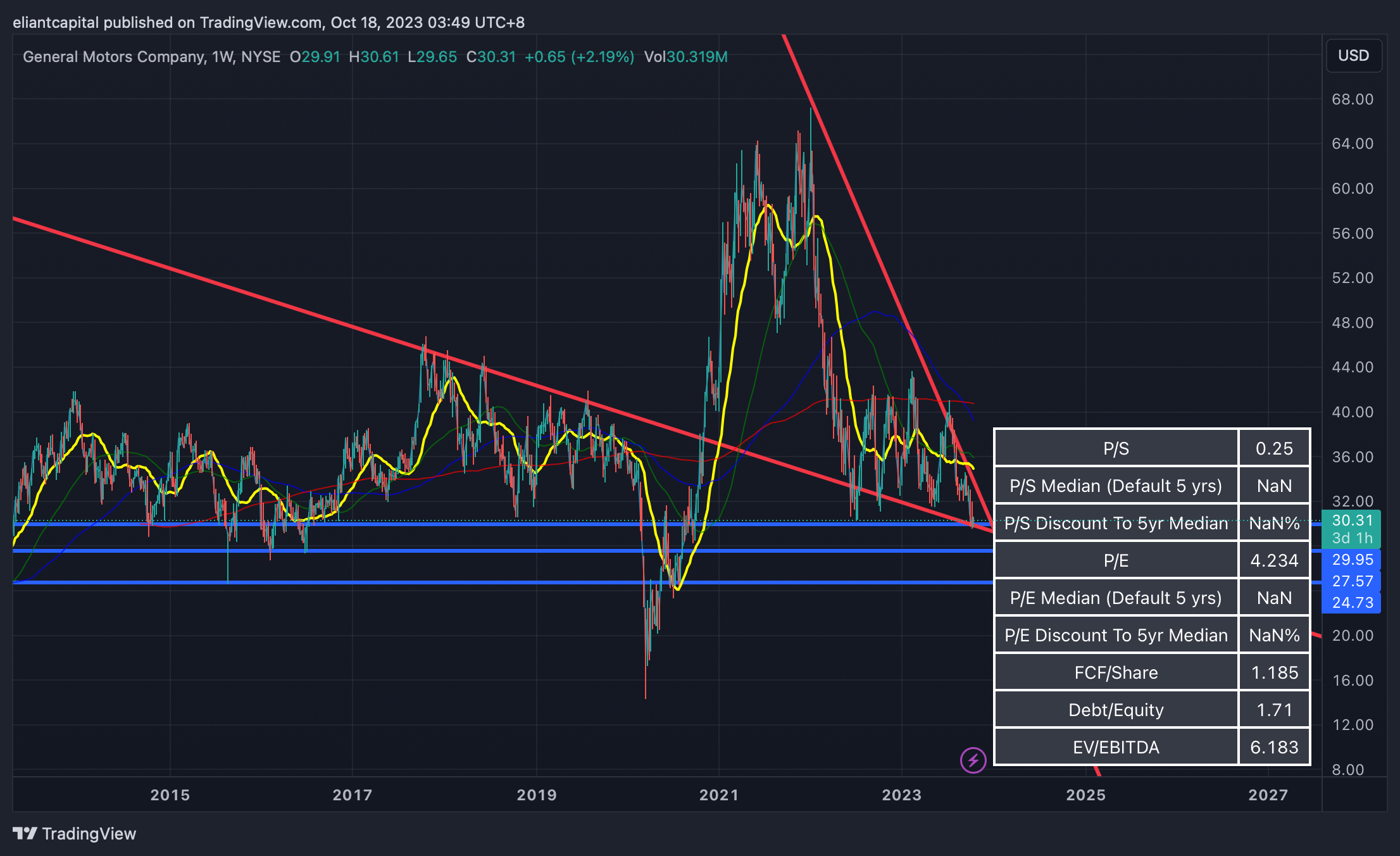This screenshot has height=856, width=1400.
Task: Click the Vol 30.319M volume readout
Action: [685, 57]
